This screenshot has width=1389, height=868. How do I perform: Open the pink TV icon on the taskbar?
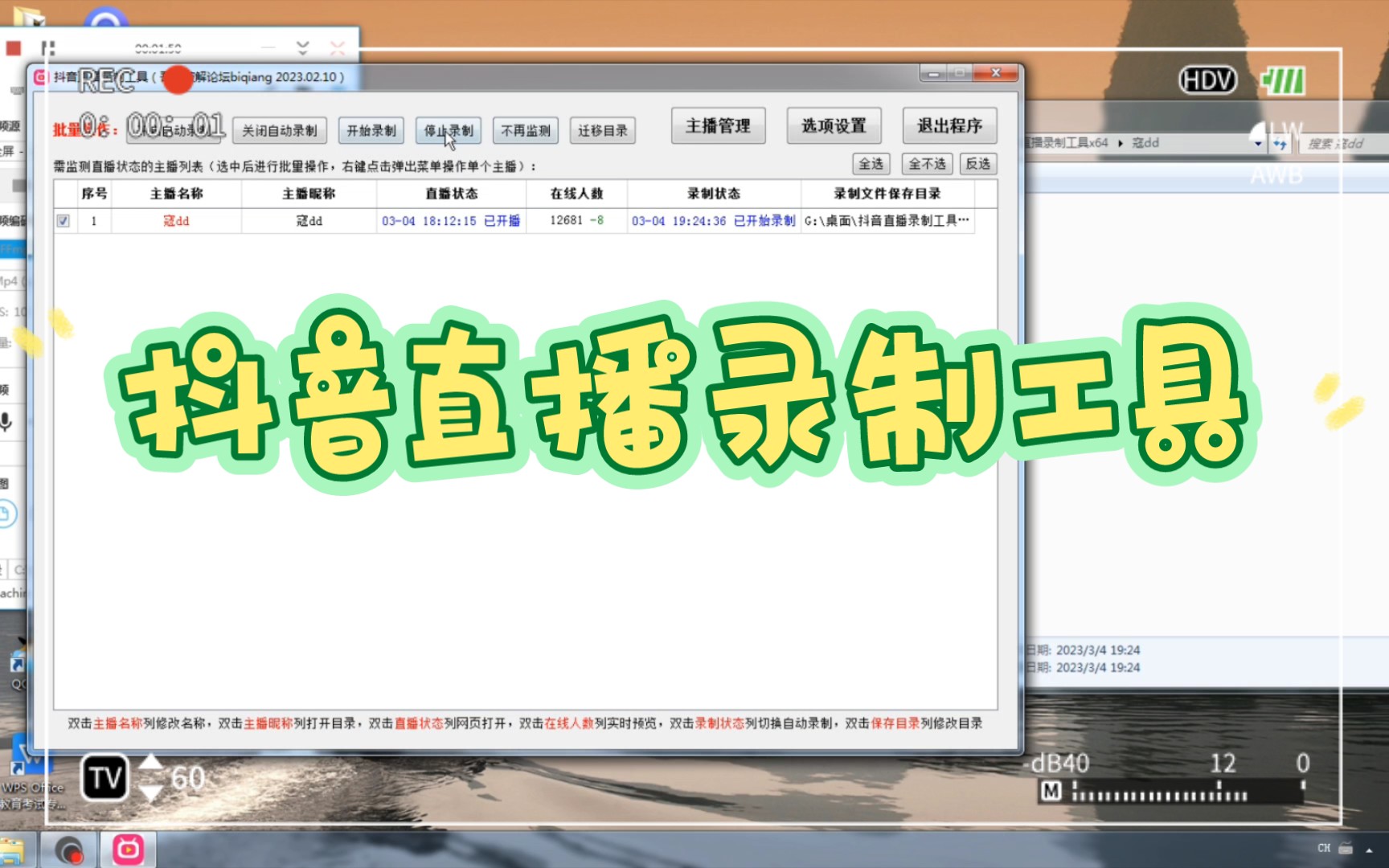128,849
